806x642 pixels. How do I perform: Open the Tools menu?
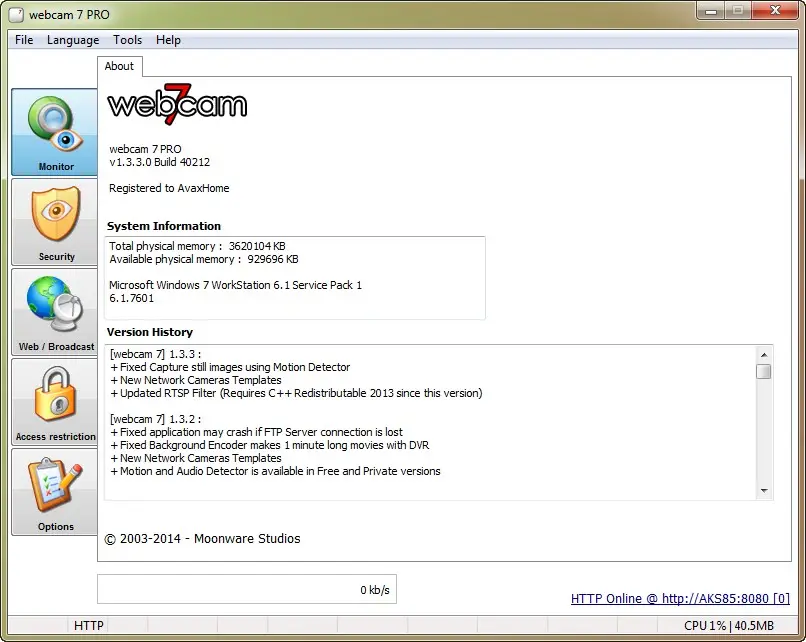click(127, 40)
